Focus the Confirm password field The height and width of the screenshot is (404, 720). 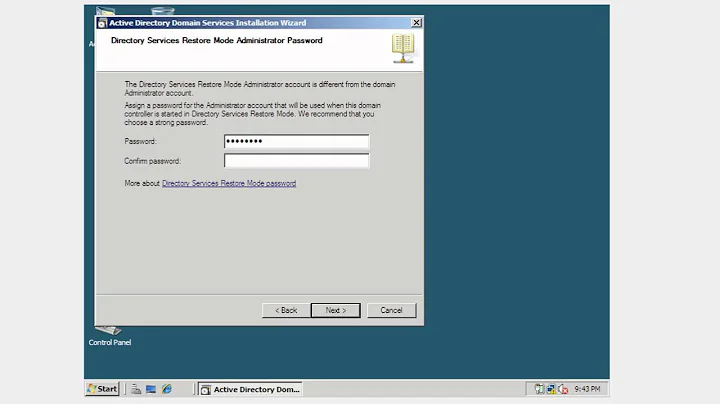point(296,161)
